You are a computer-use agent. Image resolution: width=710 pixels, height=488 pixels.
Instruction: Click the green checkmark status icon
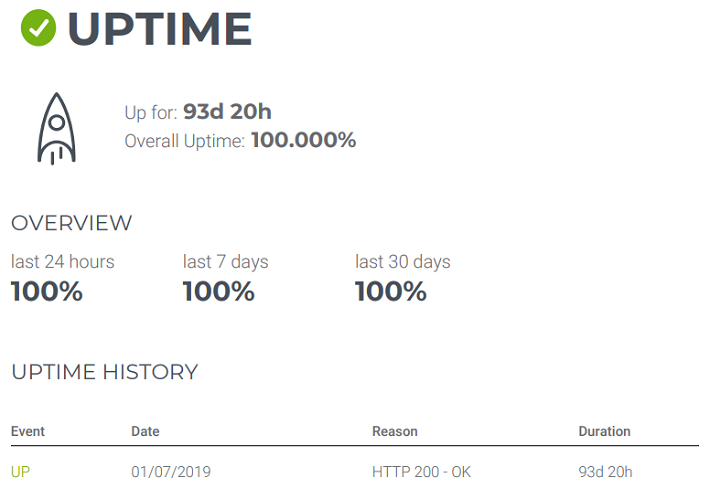pyautogui.click(x=38, y=28)
